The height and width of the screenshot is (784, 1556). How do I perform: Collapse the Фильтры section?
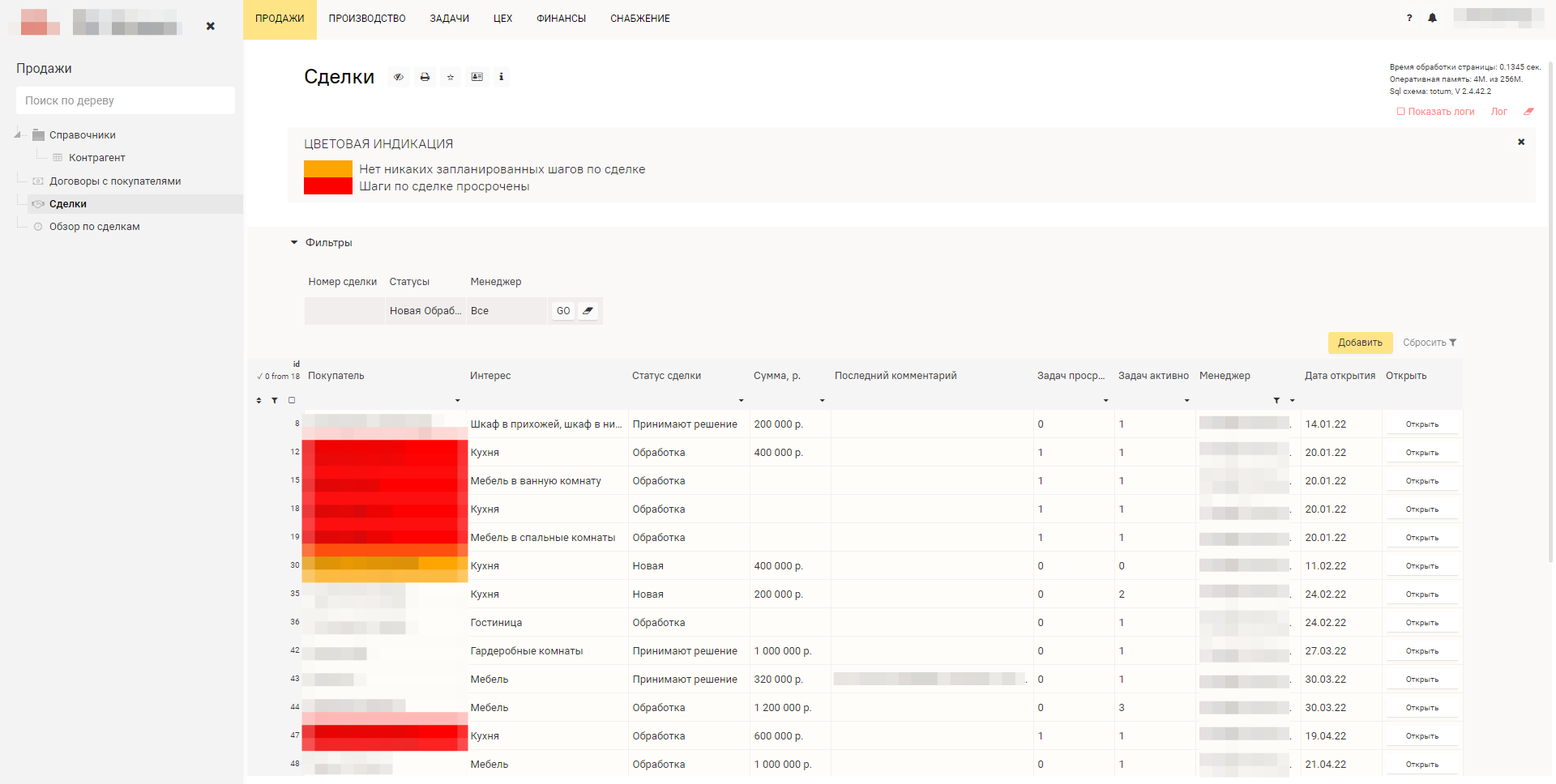click(x=294, y=242)
